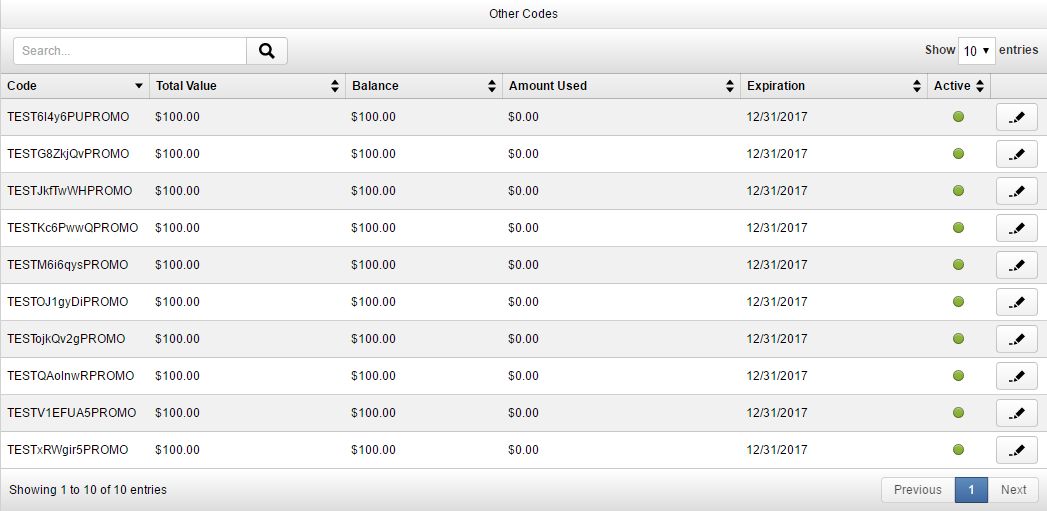Click the magnifying glass search button

[267, 51]
